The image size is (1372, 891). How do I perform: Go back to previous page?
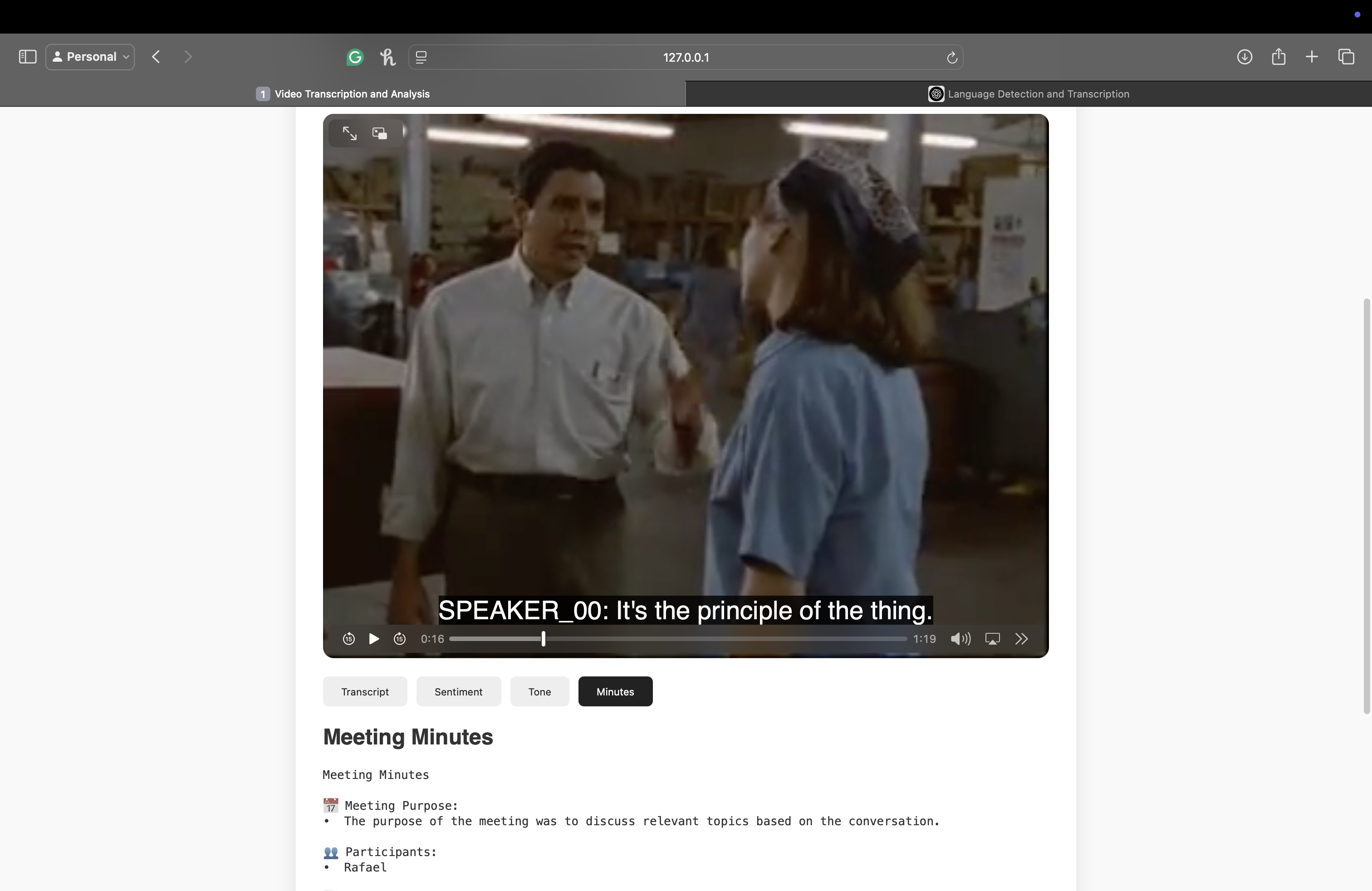pyautogui.click(x=156, y=56)
